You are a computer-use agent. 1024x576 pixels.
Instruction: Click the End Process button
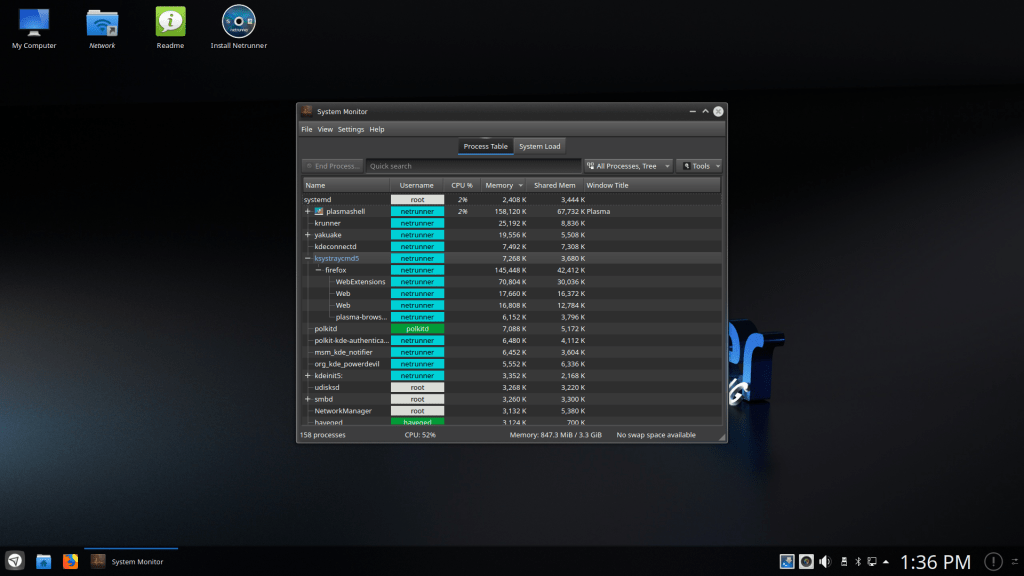click(333, 166)
